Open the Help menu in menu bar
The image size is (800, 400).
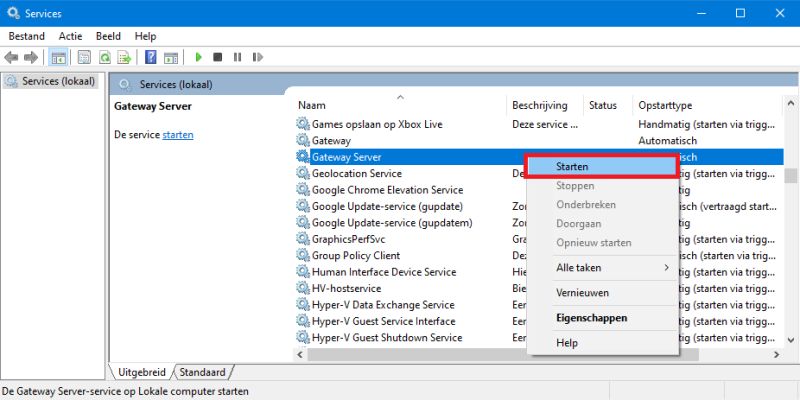[145, 36]
